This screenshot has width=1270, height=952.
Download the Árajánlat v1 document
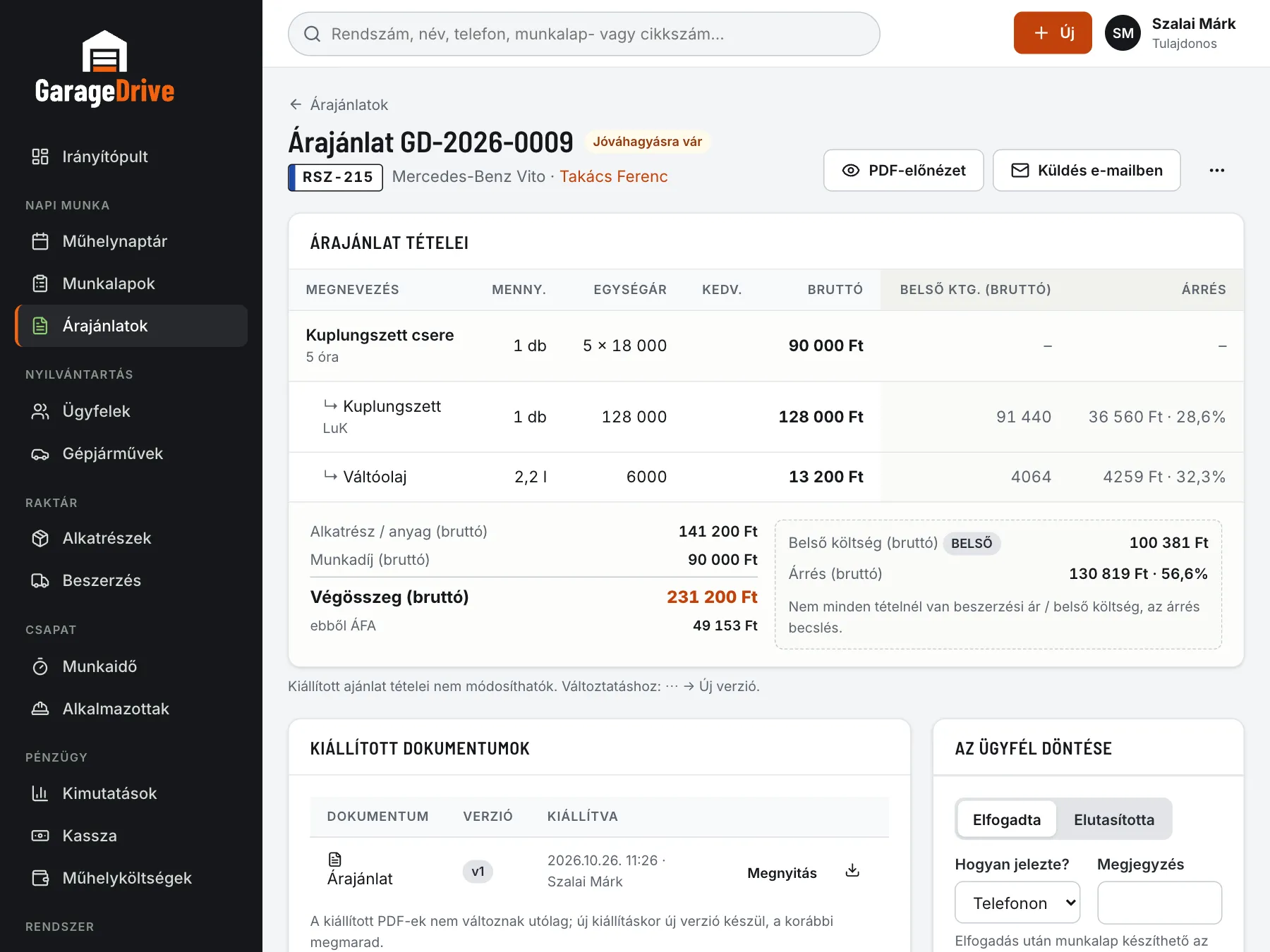tap(852, 870)
